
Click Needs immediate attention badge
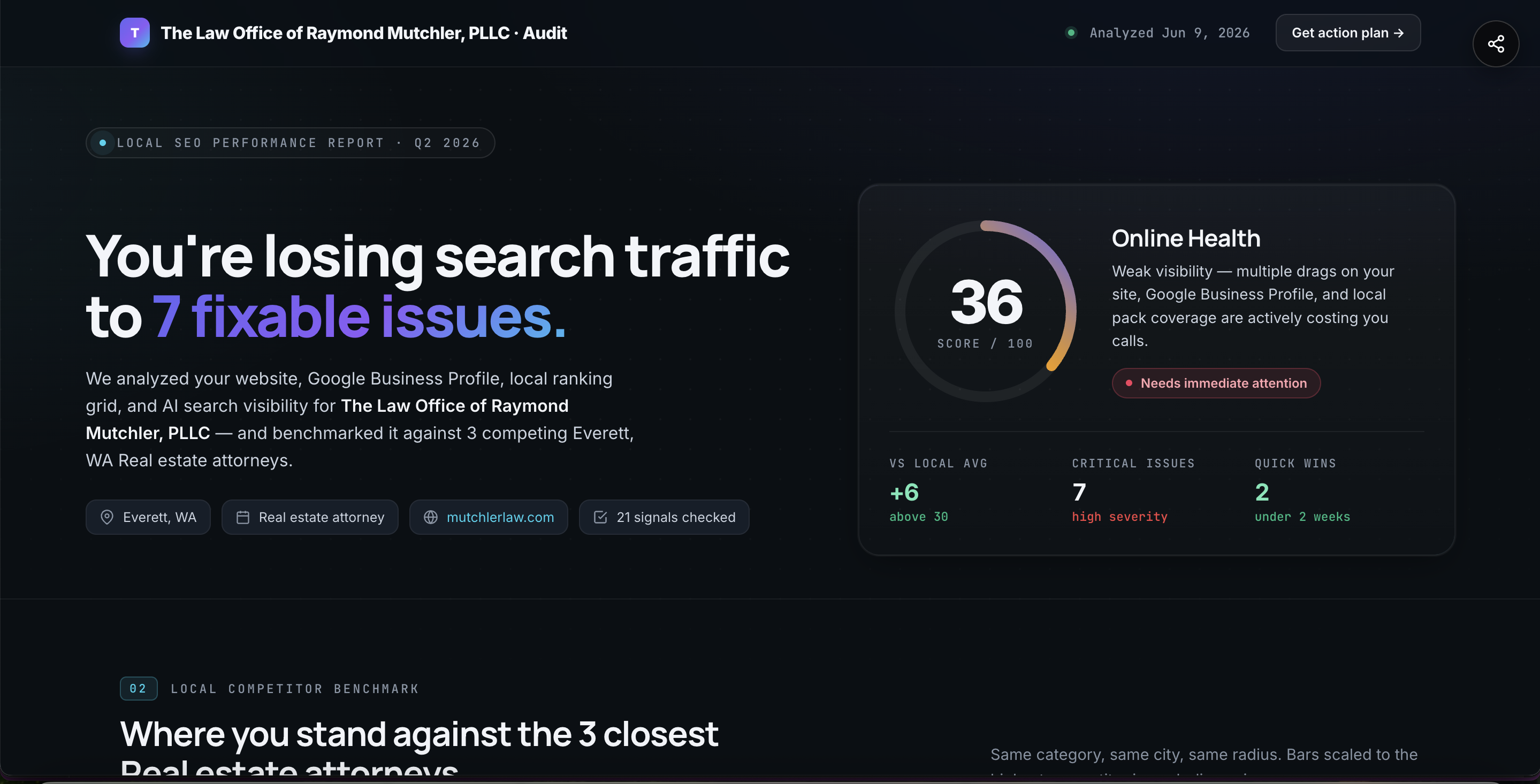coord(1216,383)
